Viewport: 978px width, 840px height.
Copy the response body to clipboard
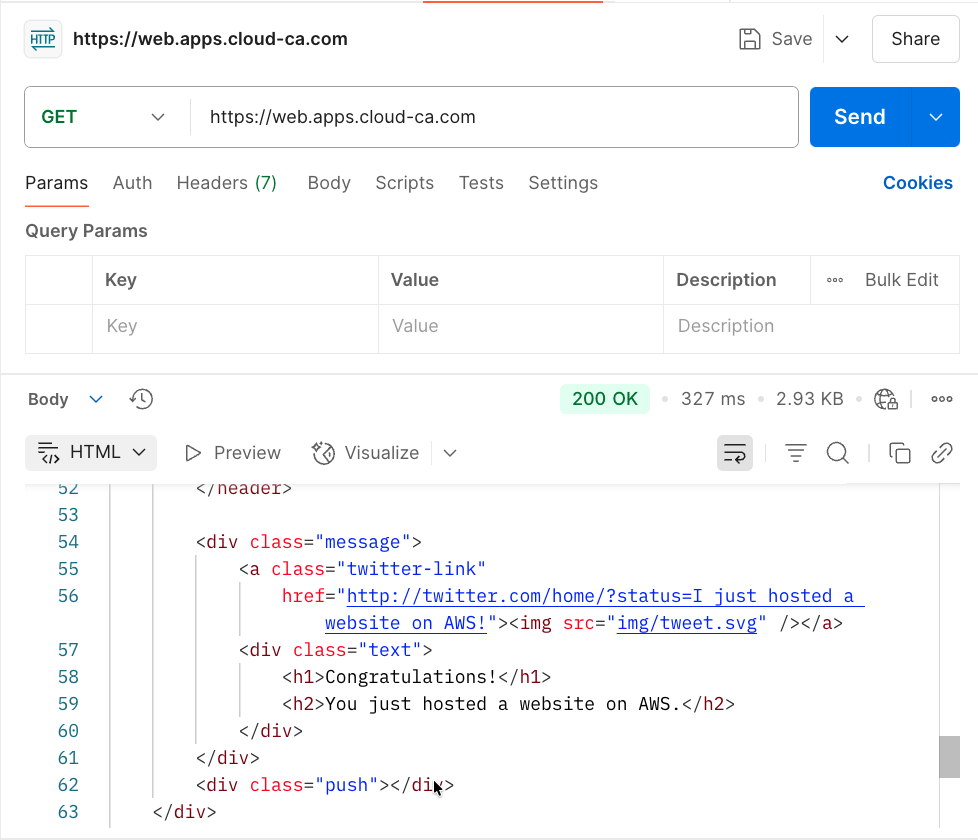pyautogui.click(x=899, y=453)
